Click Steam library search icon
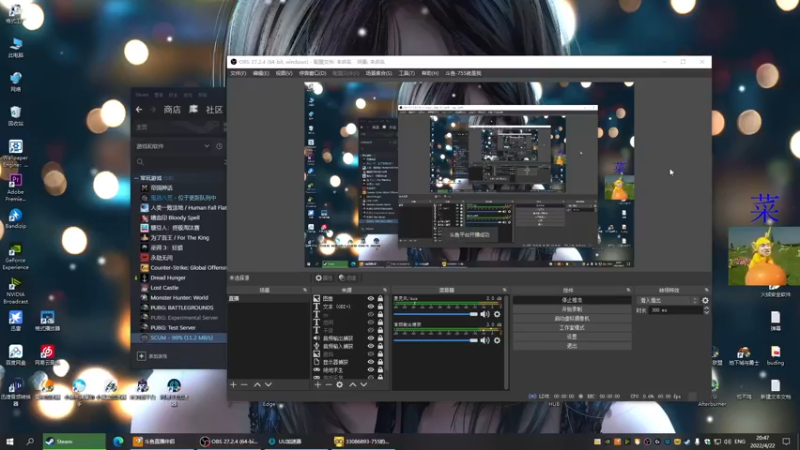 coord(140,162)
